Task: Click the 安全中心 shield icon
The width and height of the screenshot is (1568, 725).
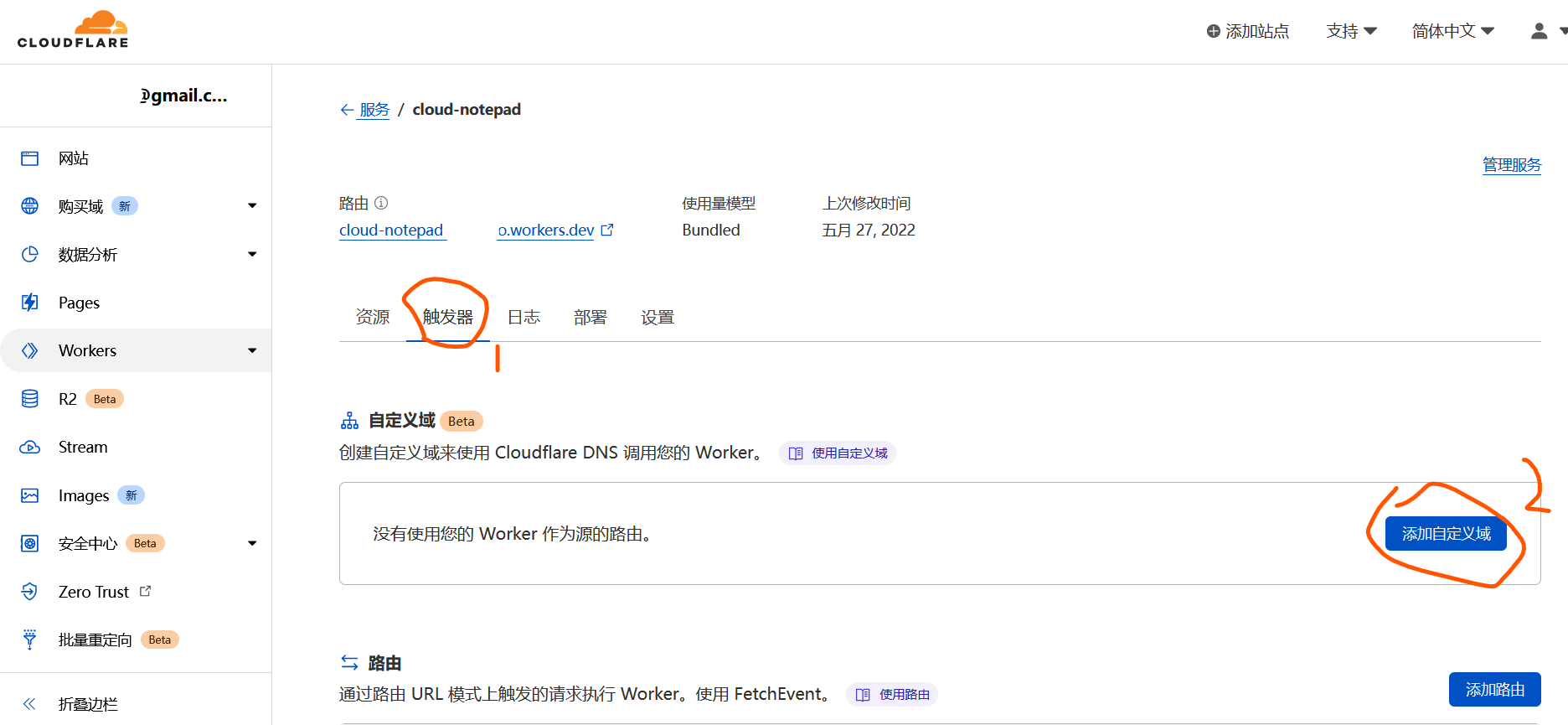Action: click(30, 543)
